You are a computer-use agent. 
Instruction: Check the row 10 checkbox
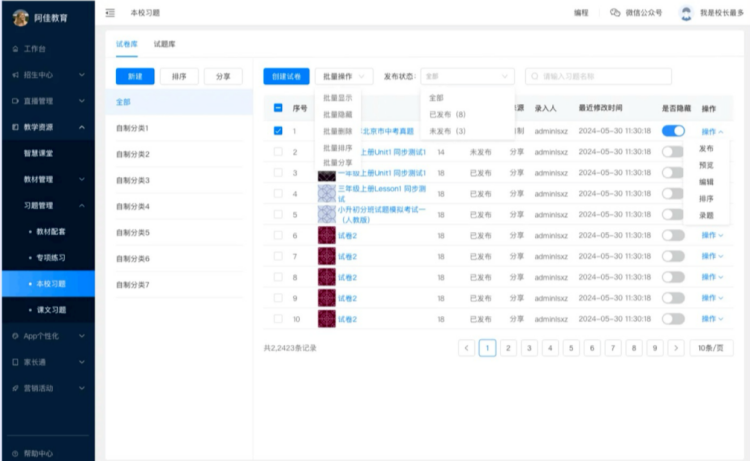pos(278,319)
